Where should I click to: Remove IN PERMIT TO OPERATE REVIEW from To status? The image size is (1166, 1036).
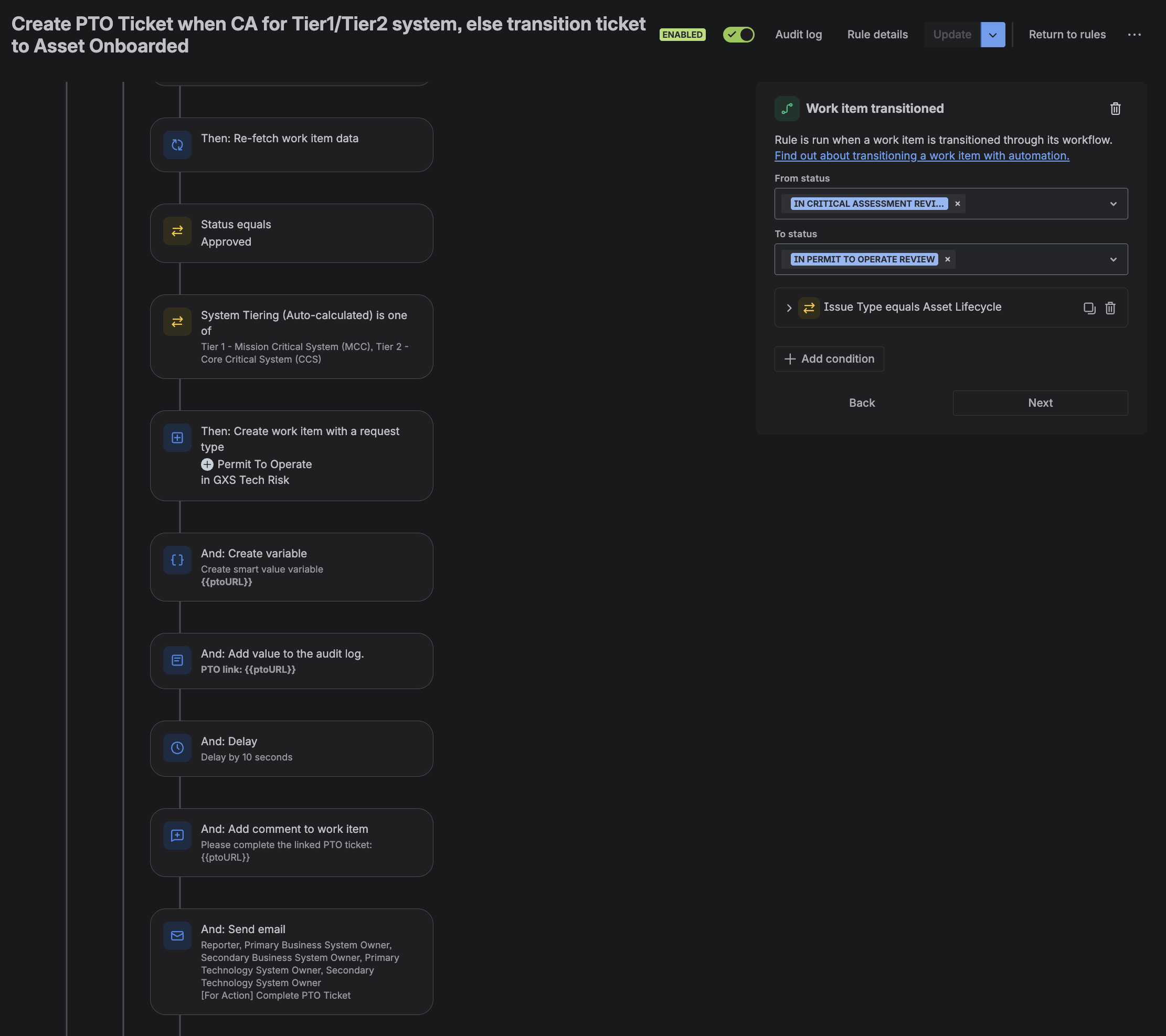pyautogui.click(x=948, y=260)
